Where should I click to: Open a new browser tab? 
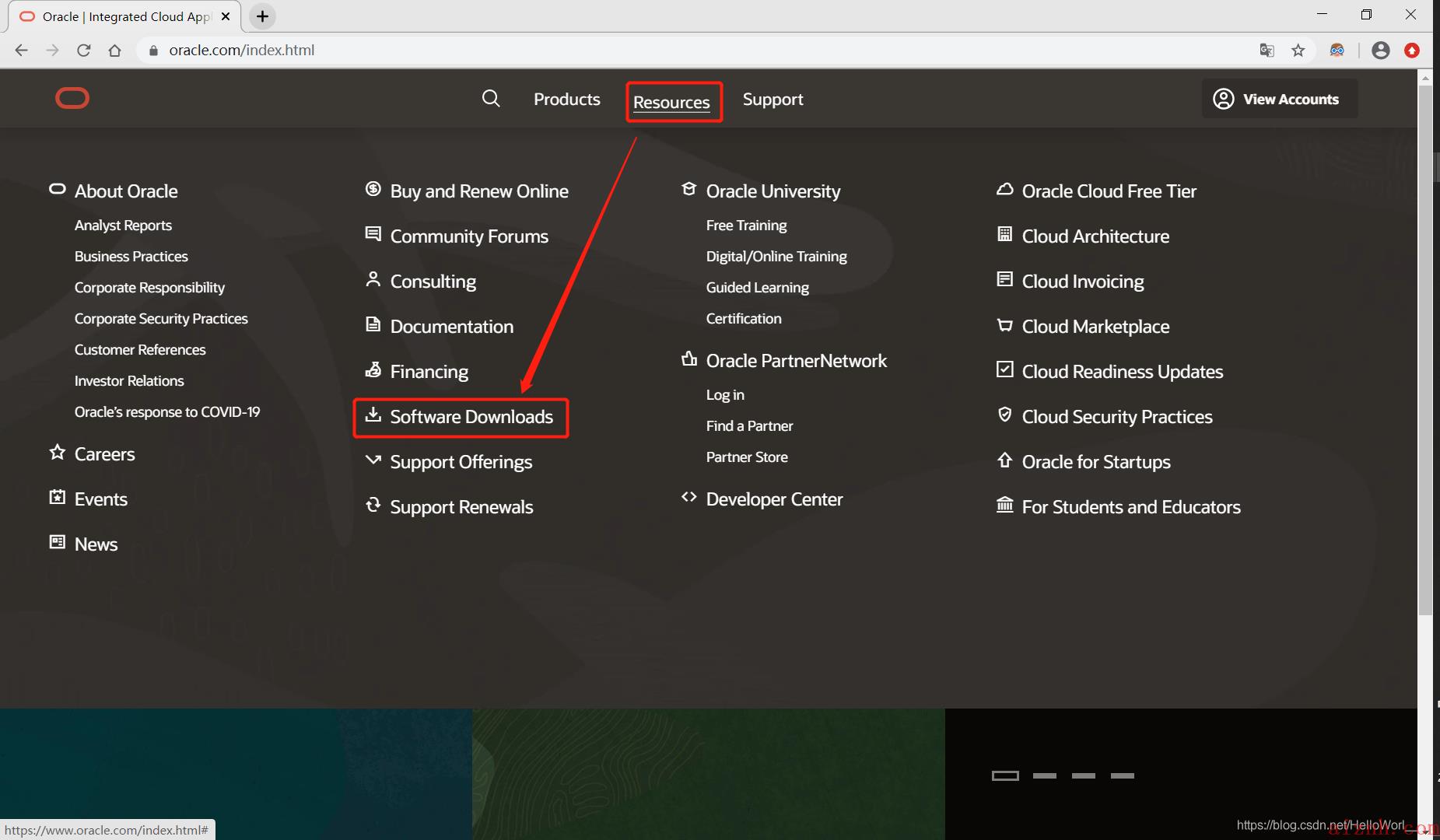263,16
